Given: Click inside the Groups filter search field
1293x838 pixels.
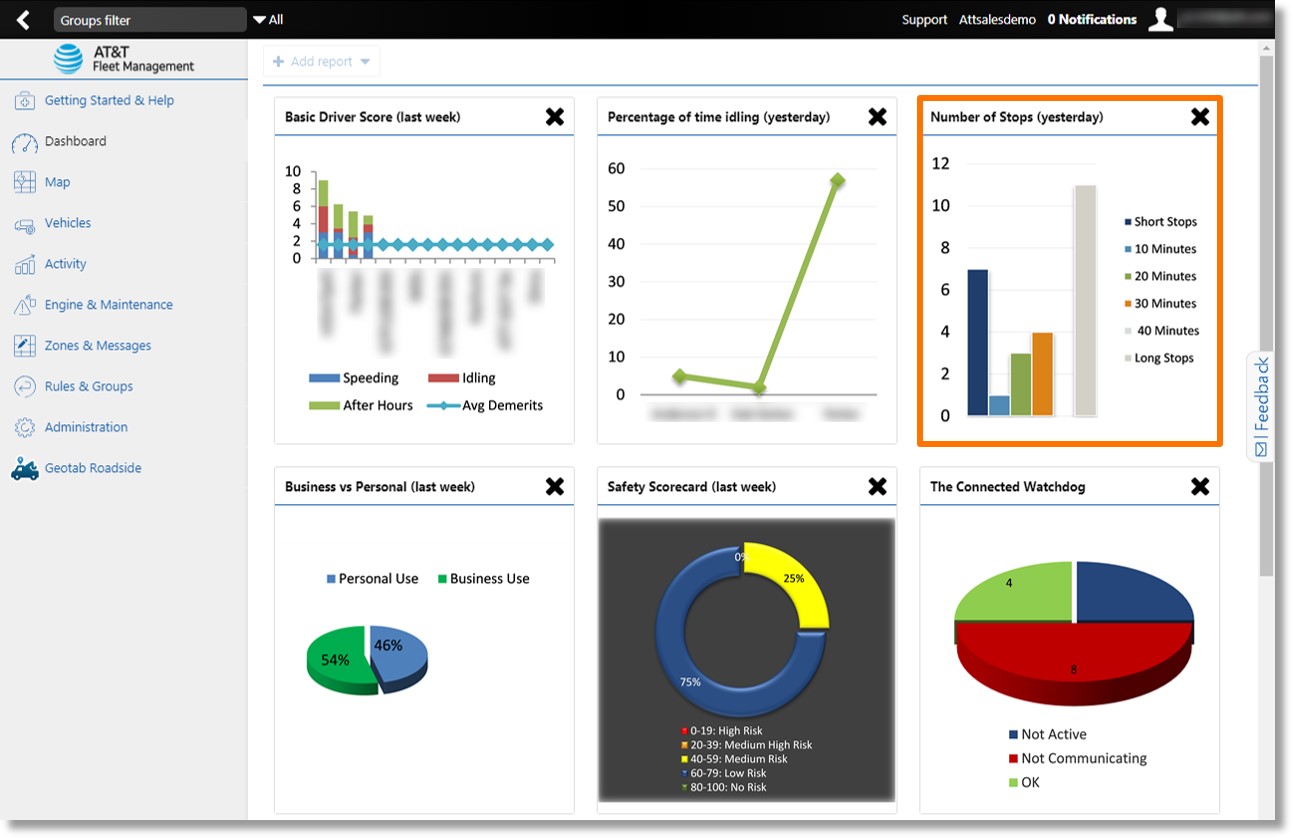Looking at the screenshot, I should pos(148,18).
